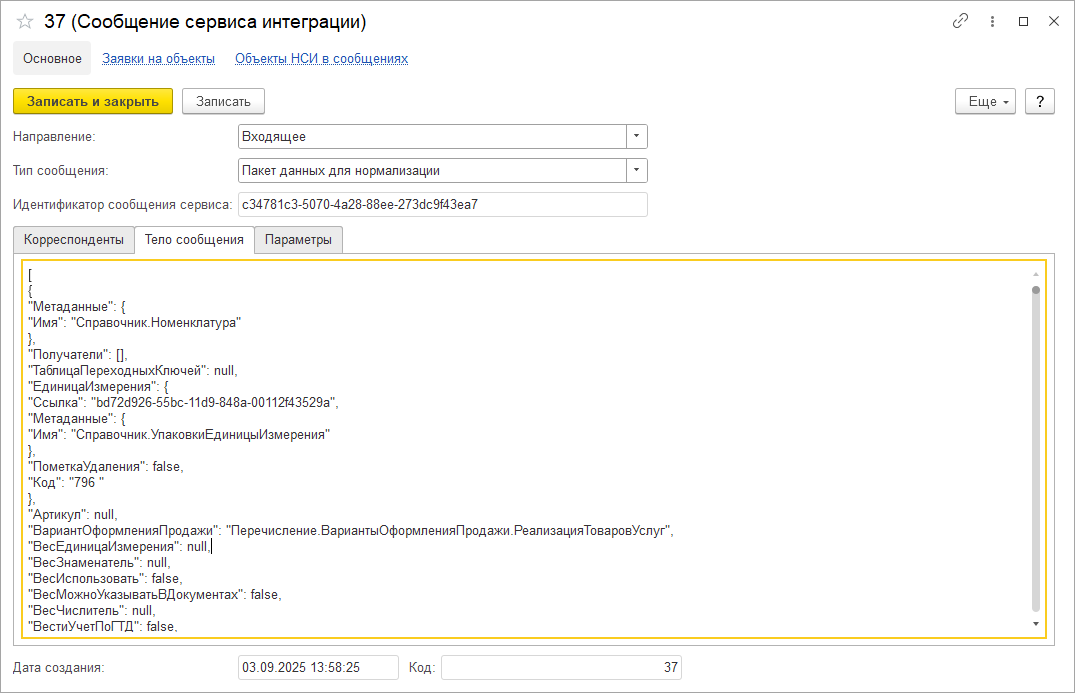Open the Заявки на объекты link
Viewport: 1075px width, 693px height.
(158, 59)
